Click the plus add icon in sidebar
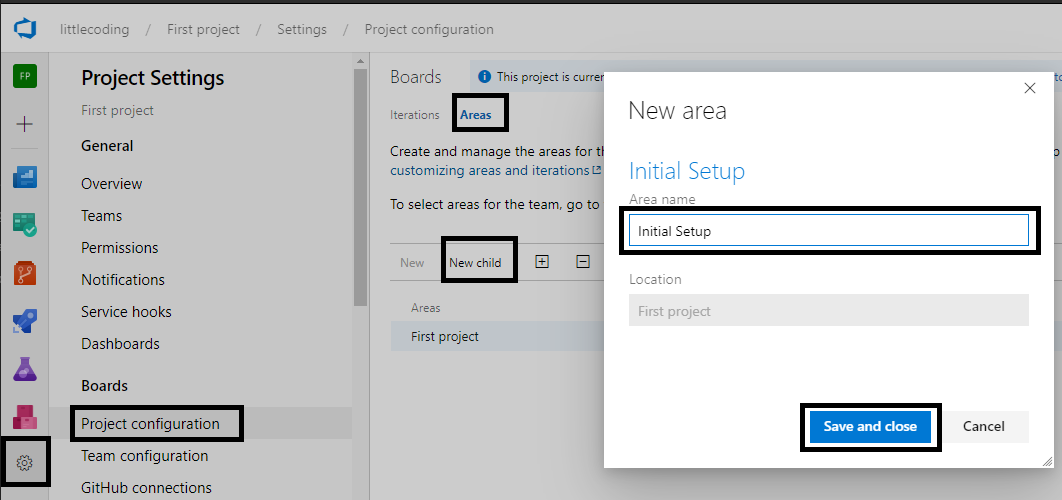The image size is (1062, 500). pyautogui.click(x=24, y=125)
